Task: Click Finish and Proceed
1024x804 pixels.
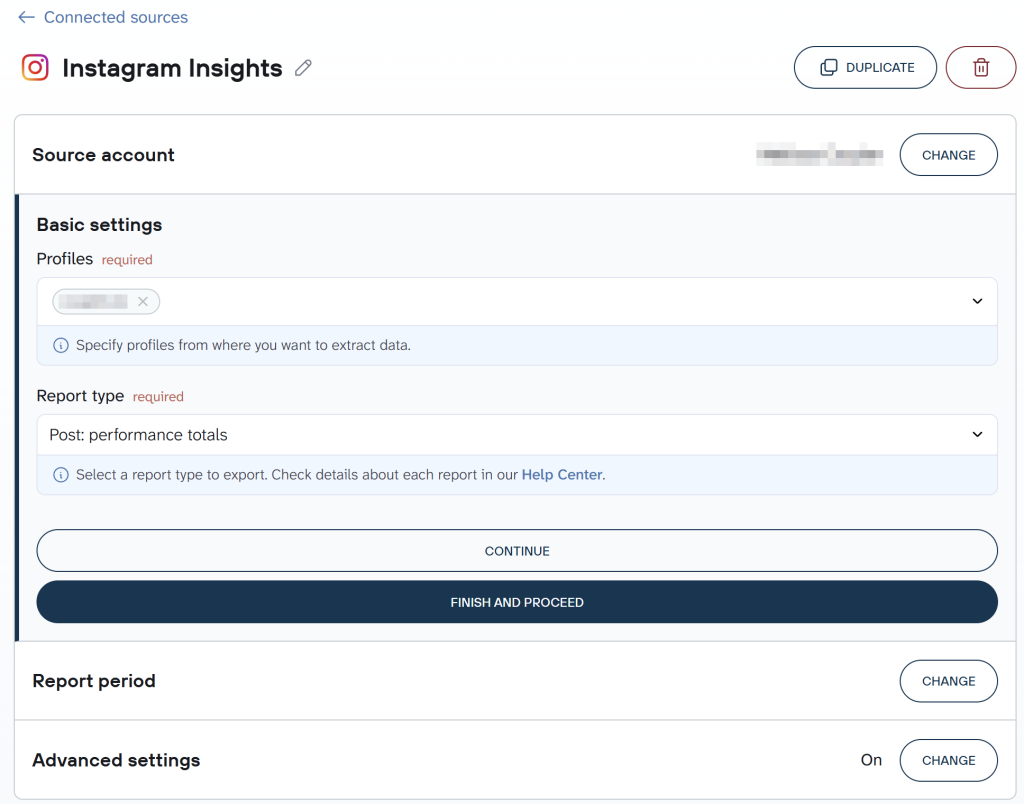Action: [517, 602]
